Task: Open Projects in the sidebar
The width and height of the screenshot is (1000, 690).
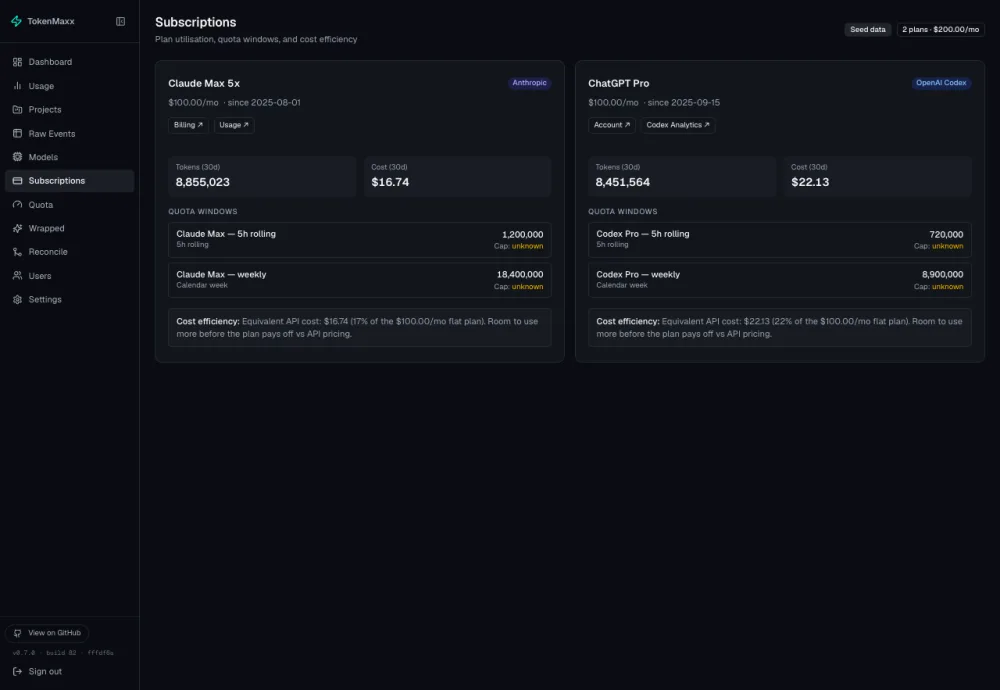Action: click(x=70, y=110)
